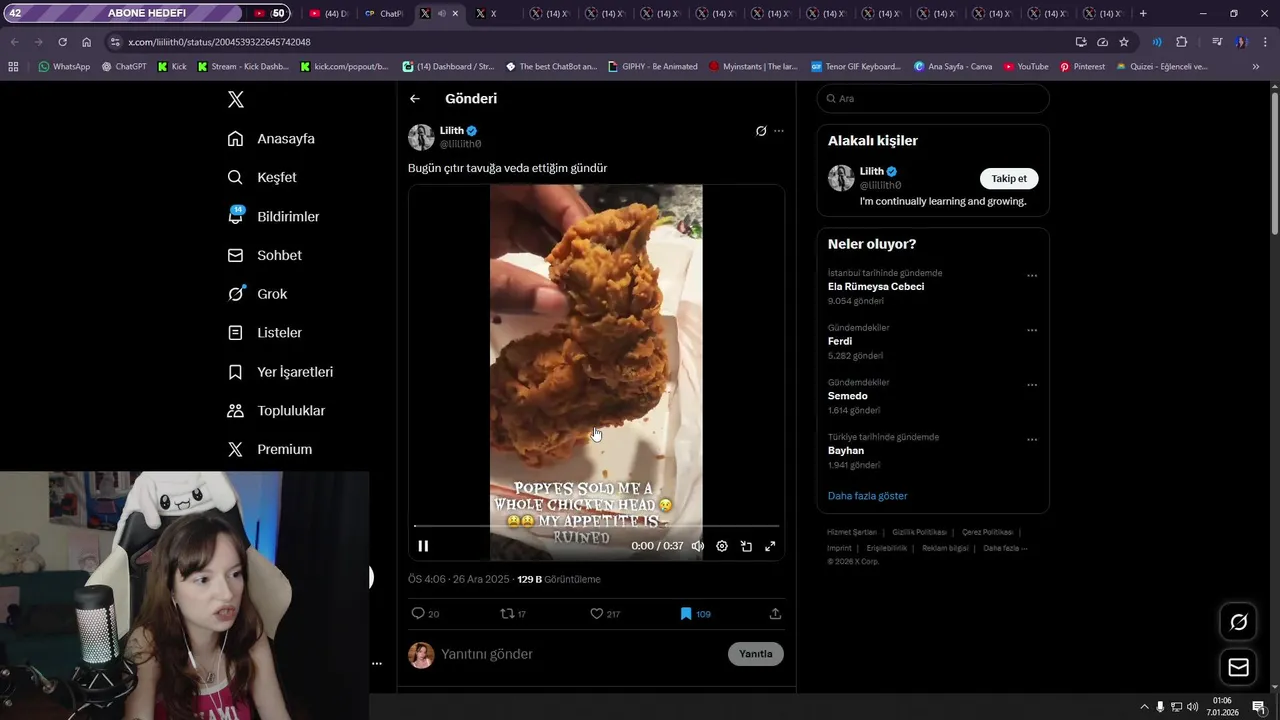
Task: Click the X logo in the sidebar
Action: tap(236, 99)
